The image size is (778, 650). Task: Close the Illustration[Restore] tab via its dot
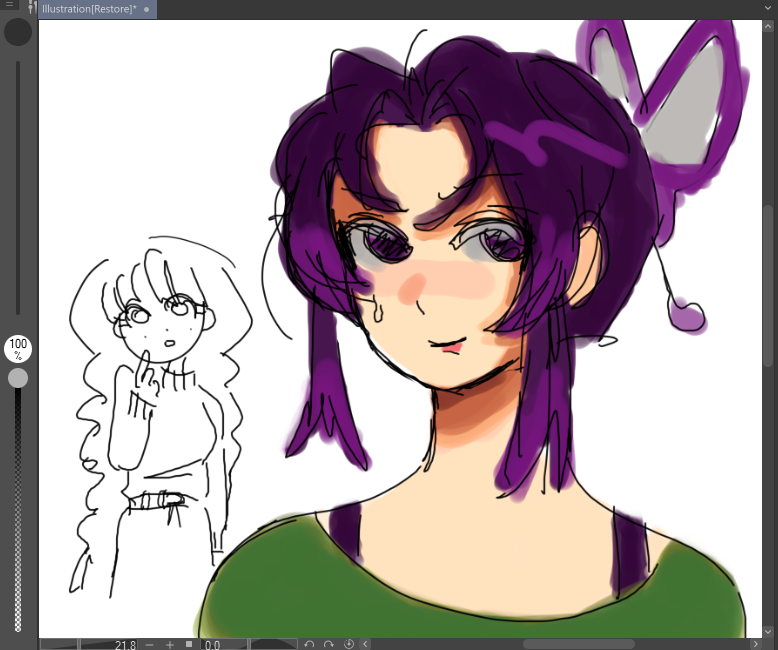(x=146, y=9)
